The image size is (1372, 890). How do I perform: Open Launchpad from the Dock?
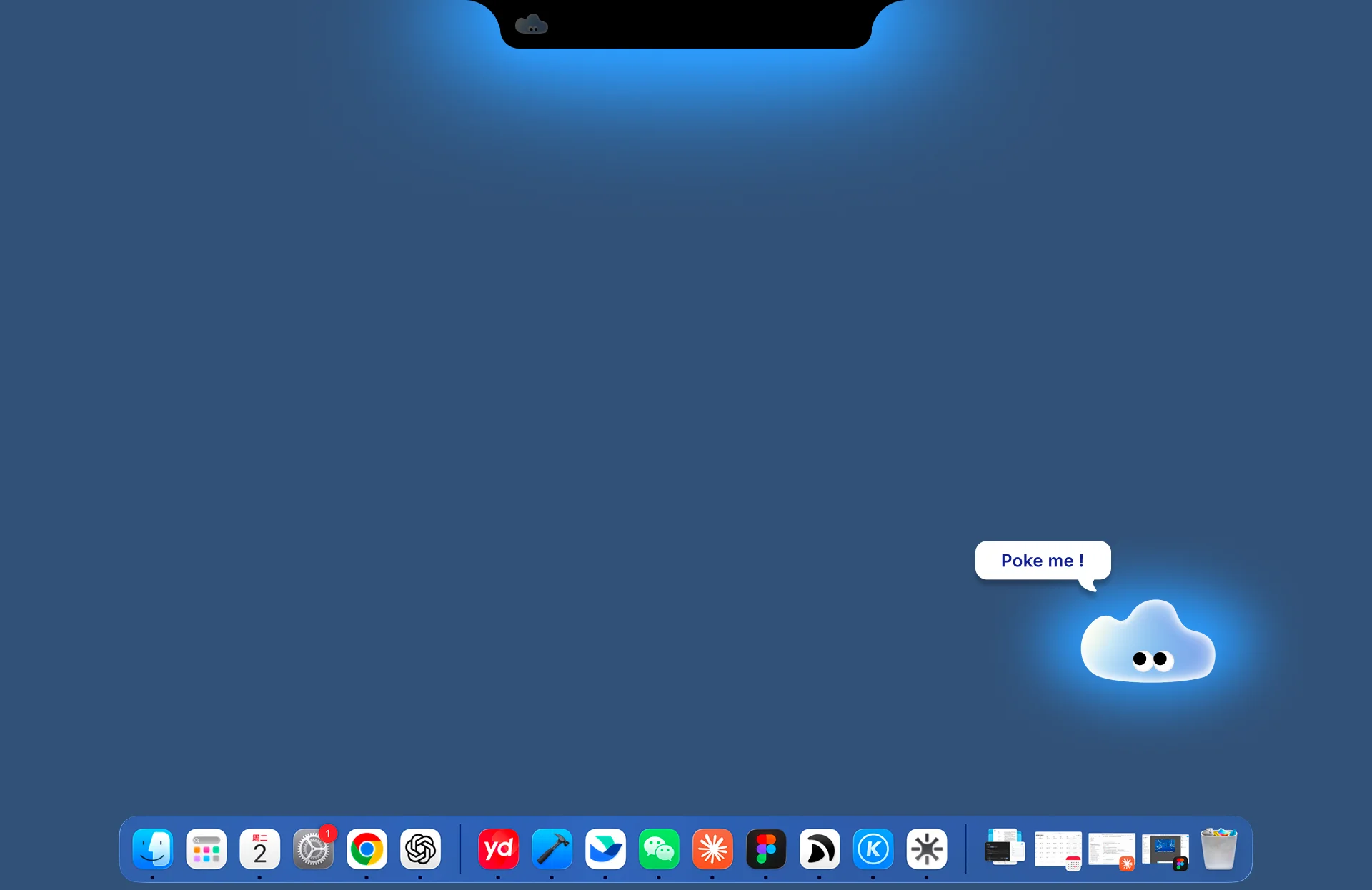(x=207, y=849)
